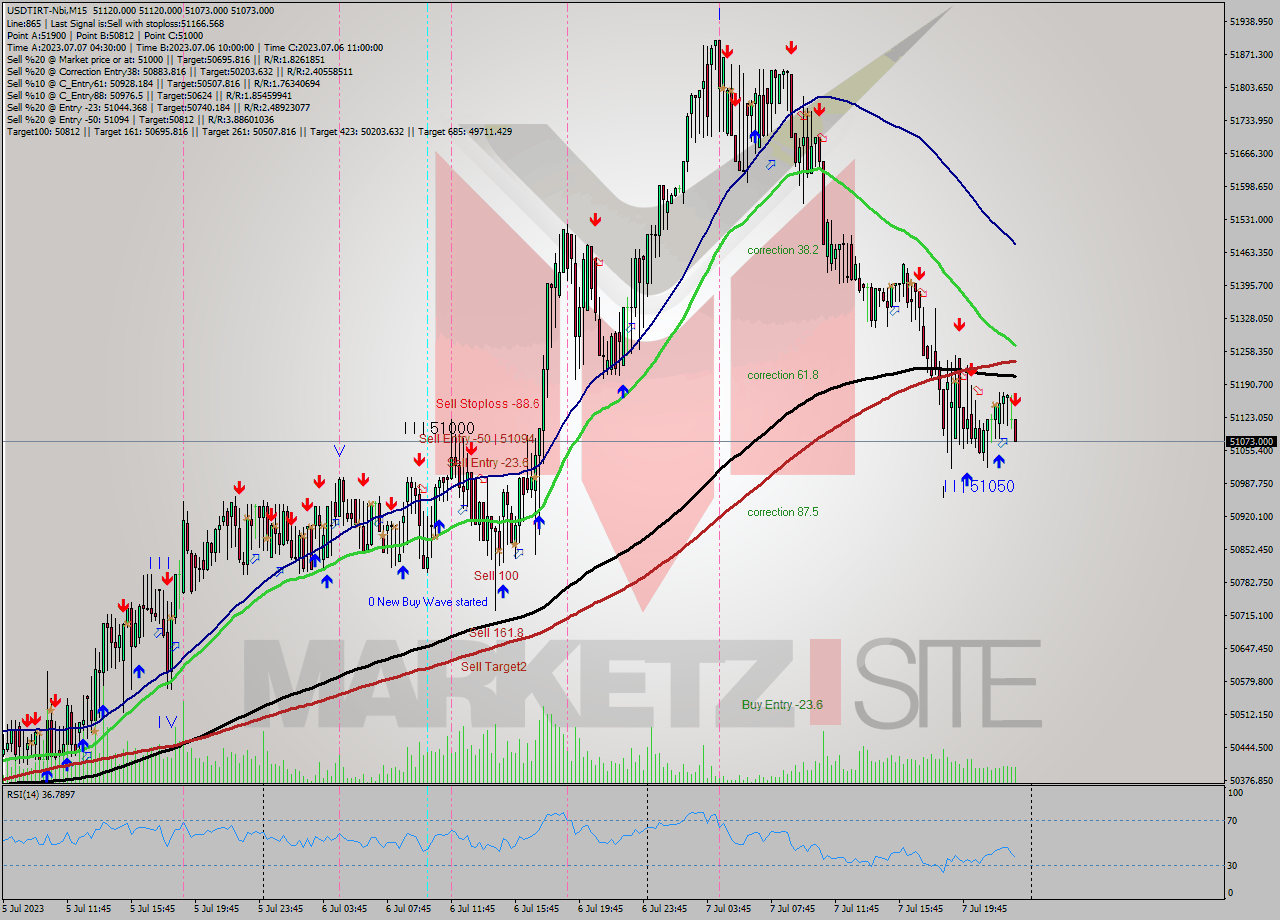
Task: Click the 'correction 38.2' level label
Action: pos(782,250)
